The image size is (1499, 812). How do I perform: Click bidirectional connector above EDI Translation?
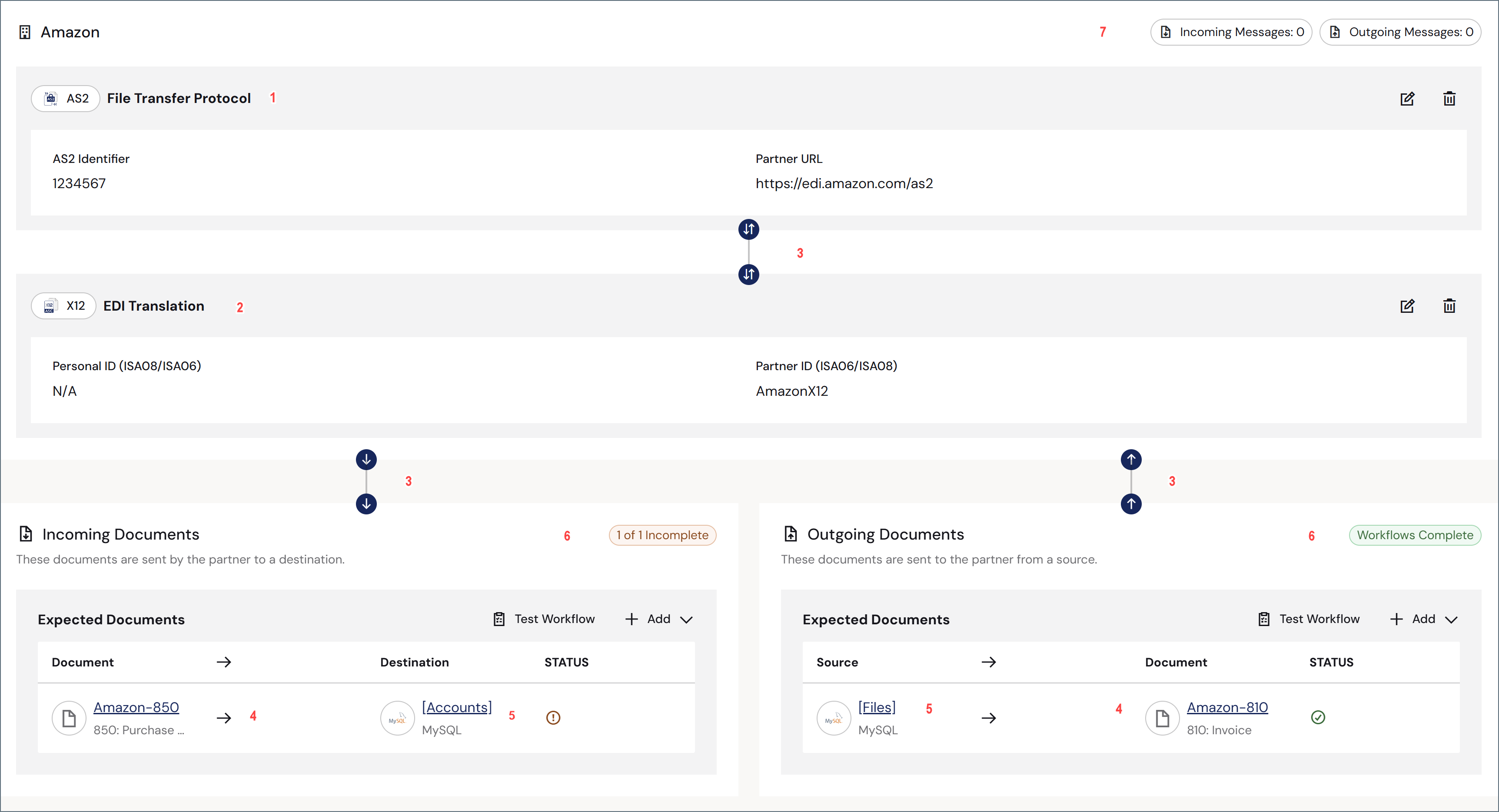748,274
